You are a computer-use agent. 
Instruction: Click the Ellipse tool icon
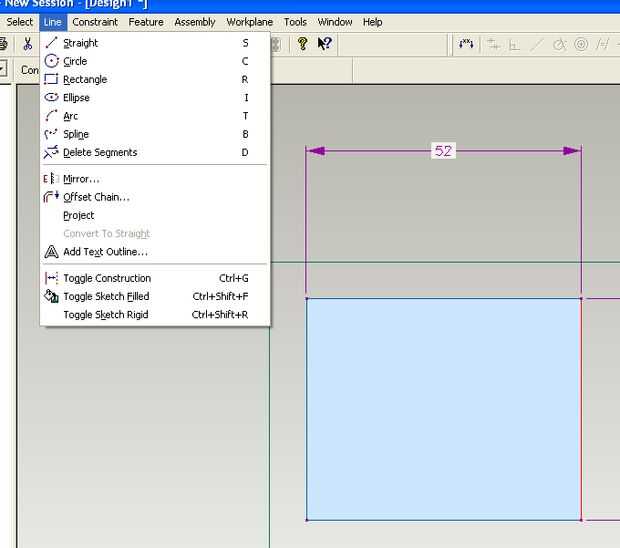[x=51, y=97]
